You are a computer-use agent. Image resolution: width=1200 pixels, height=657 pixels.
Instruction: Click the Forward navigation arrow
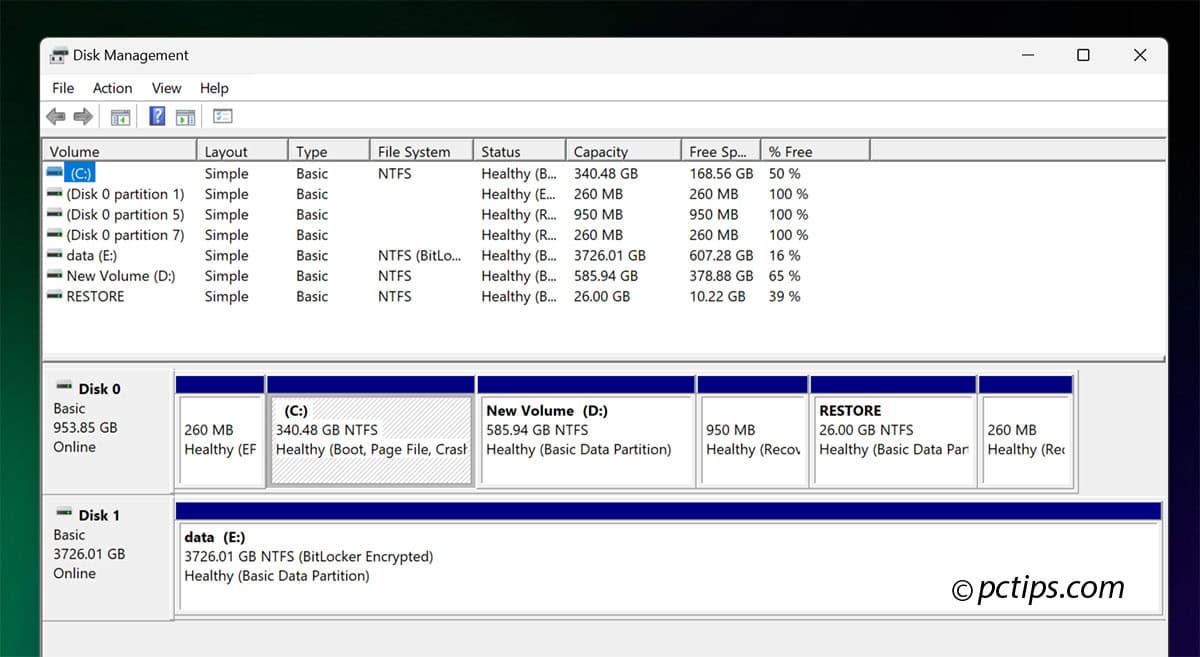click(x=84, y=116)
